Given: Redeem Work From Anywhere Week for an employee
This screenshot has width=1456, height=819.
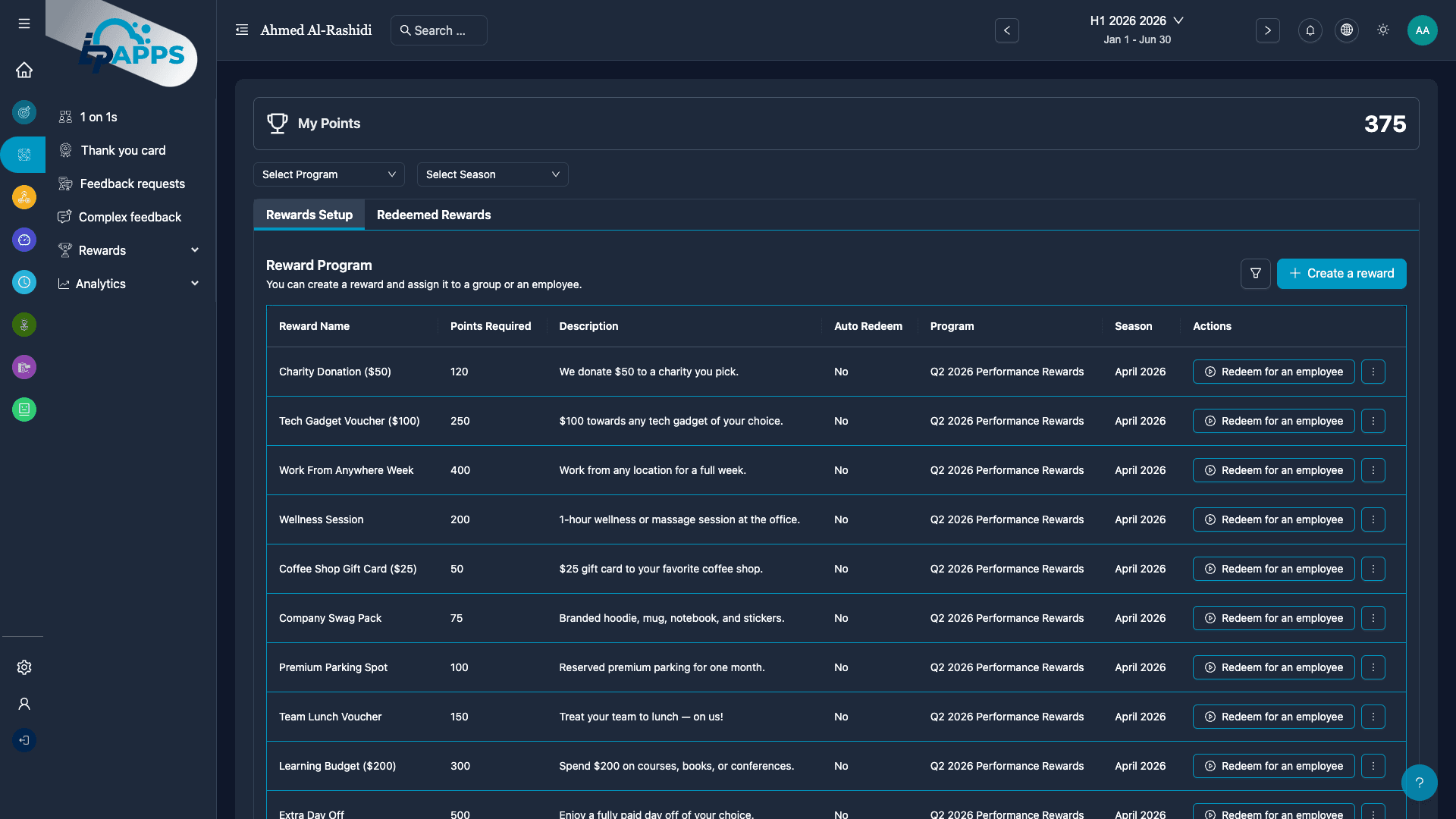Looking at the screenshot, I should pos(1274,470).
